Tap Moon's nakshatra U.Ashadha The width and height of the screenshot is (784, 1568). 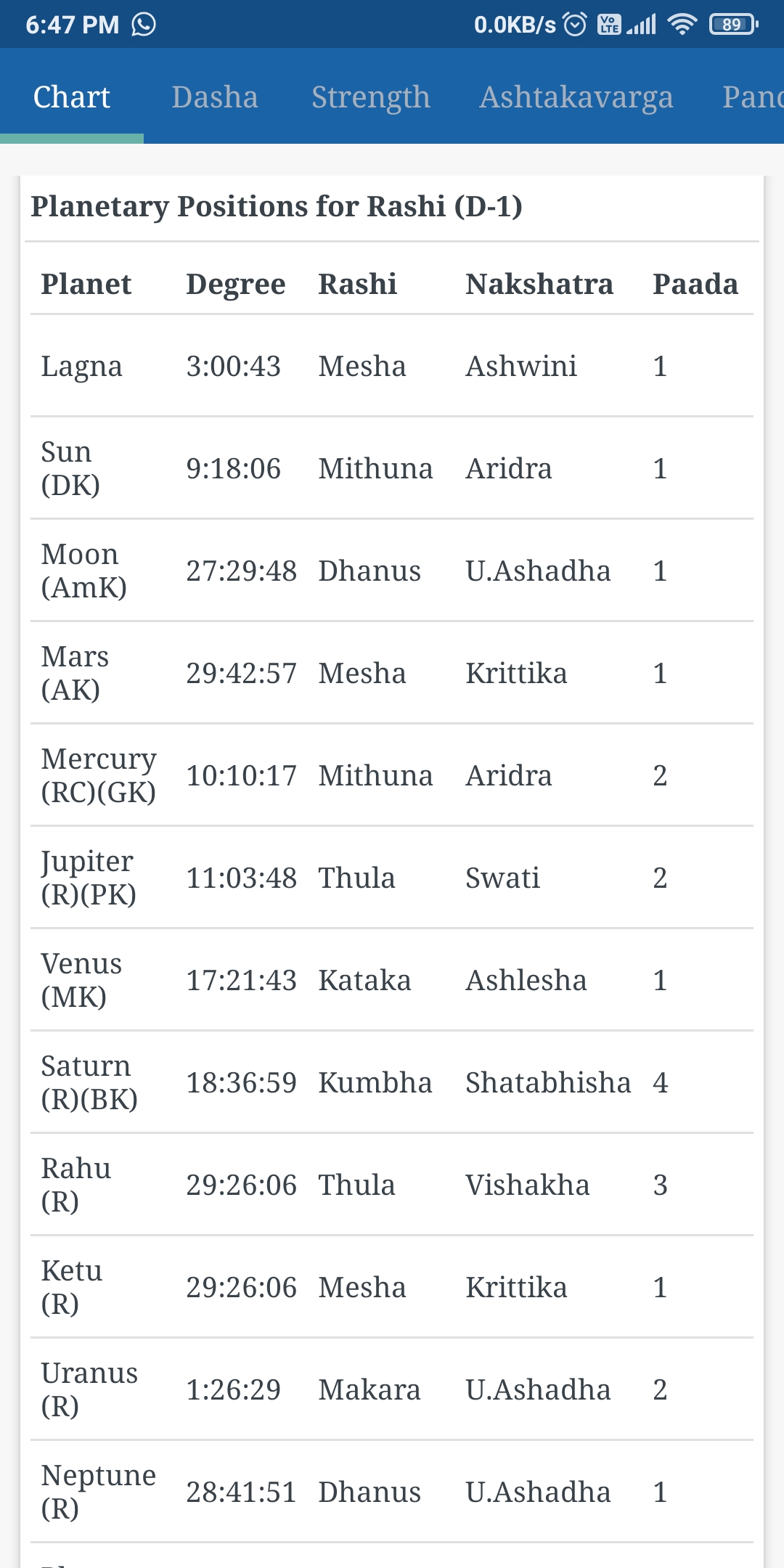pos(538,571)
